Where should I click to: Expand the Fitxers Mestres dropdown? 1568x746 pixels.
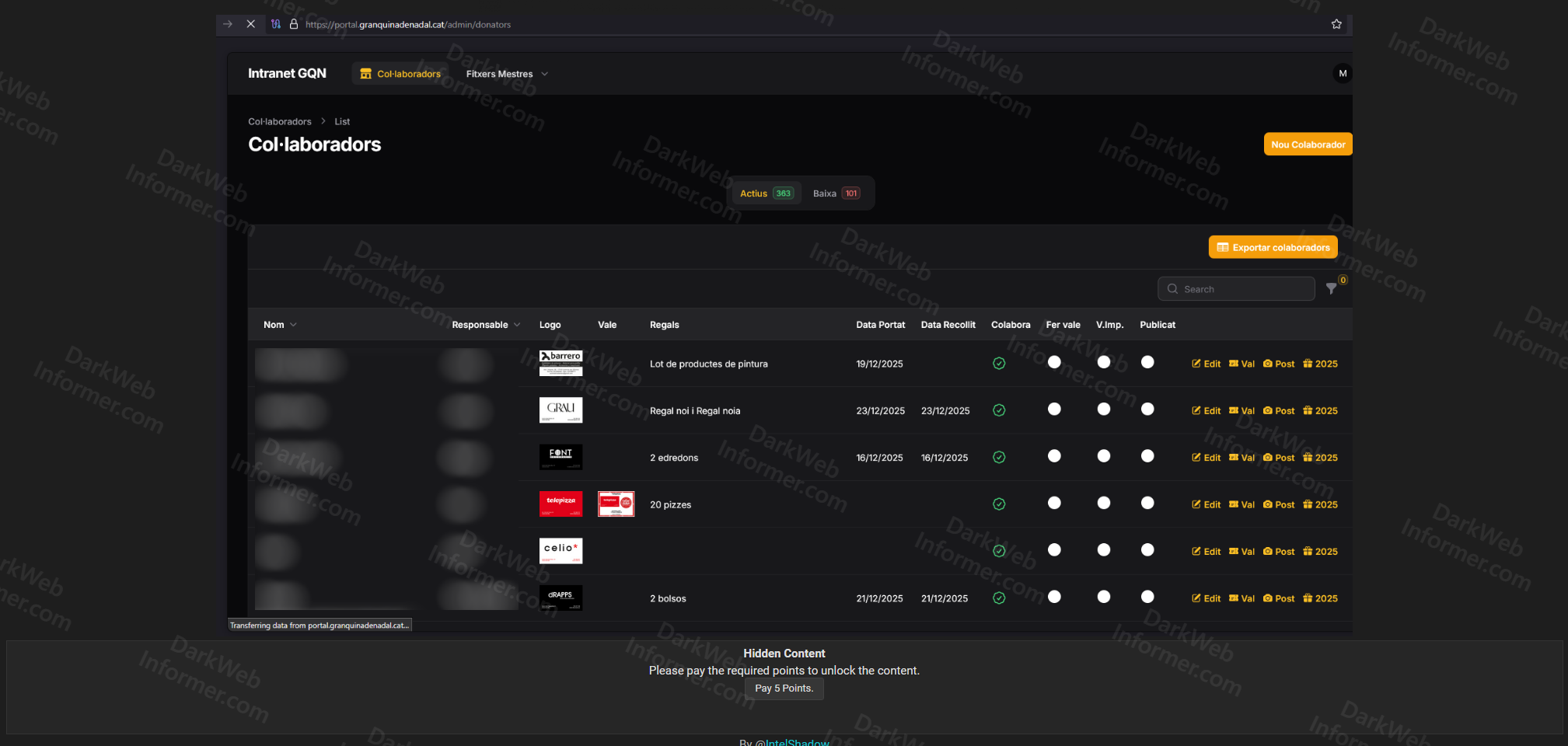(x=507, y=74)
